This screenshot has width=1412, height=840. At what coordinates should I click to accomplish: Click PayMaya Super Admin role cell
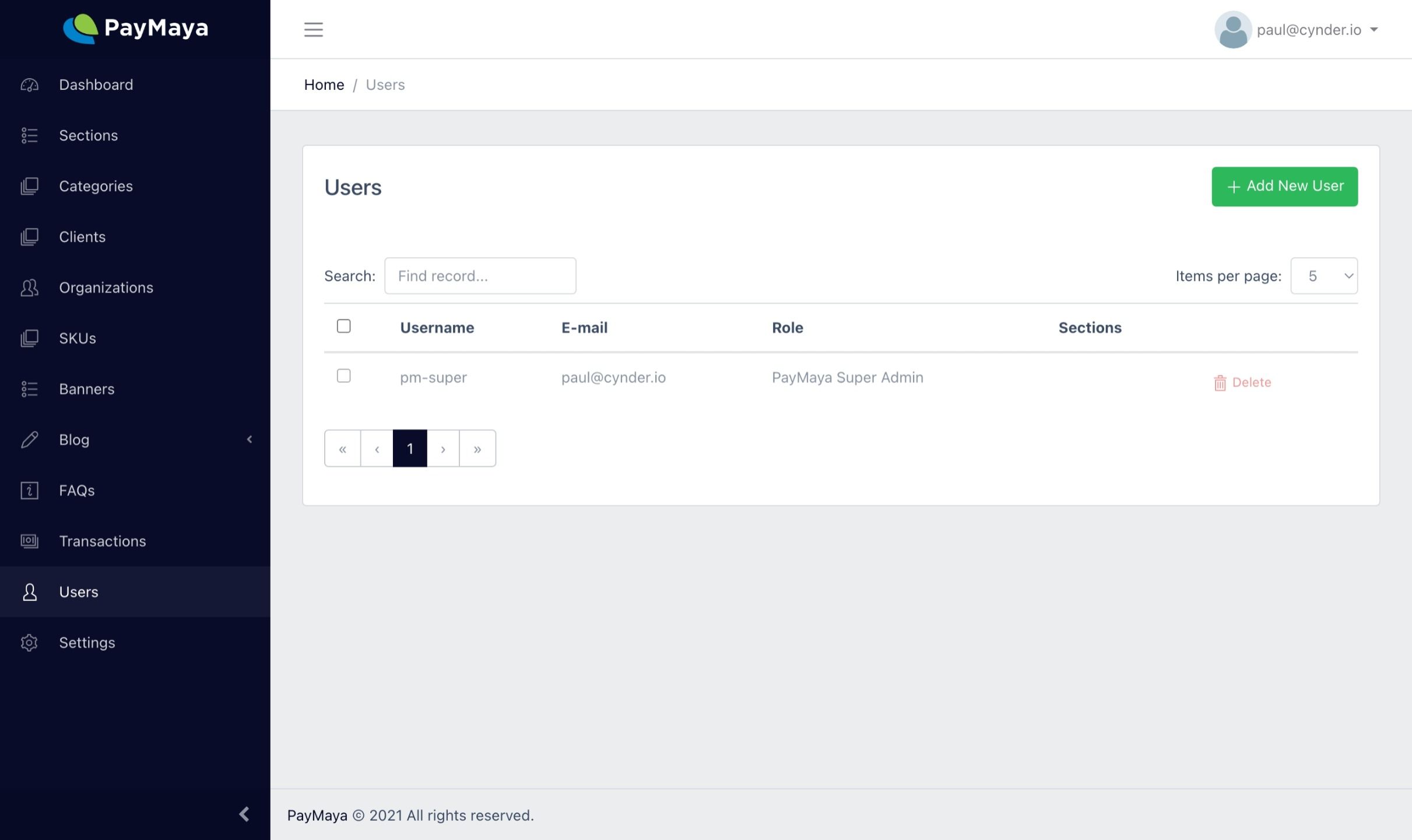pyautogui.click(x=848, y=378)
